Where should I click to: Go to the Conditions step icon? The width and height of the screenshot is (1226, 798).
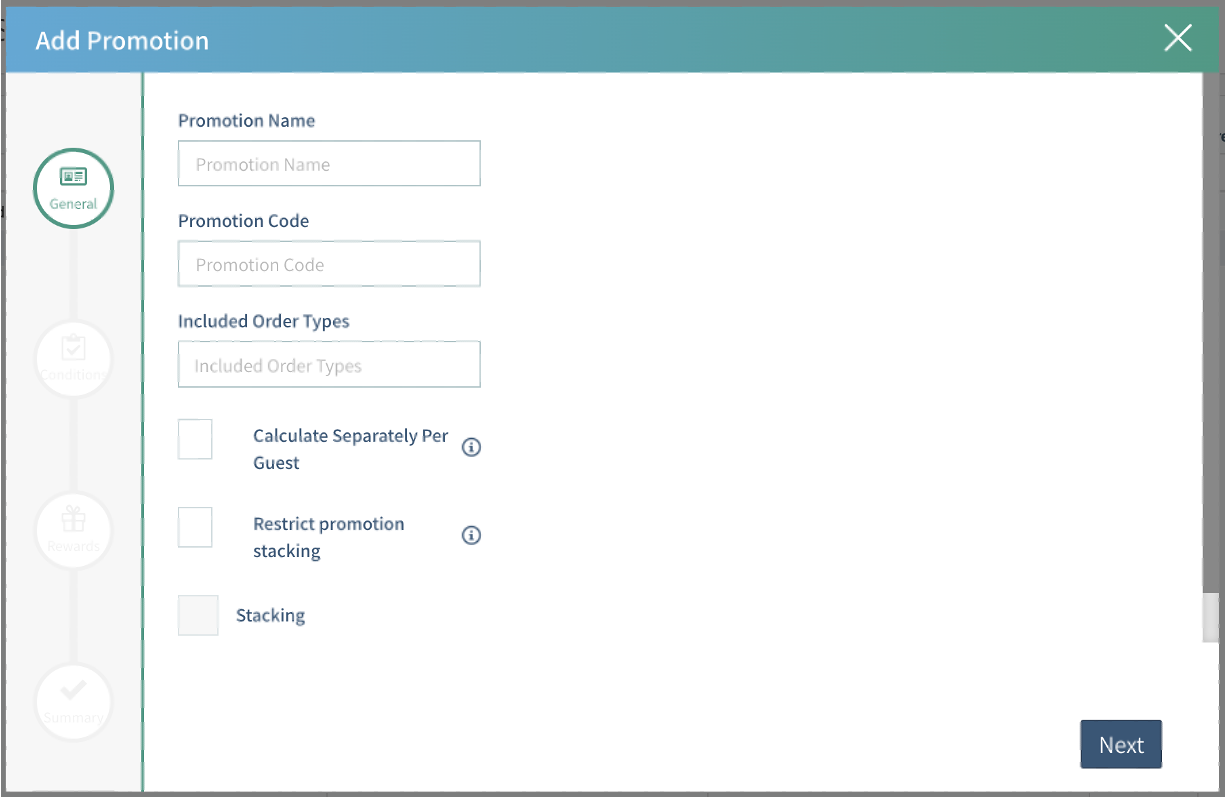(x=74, y=357)
